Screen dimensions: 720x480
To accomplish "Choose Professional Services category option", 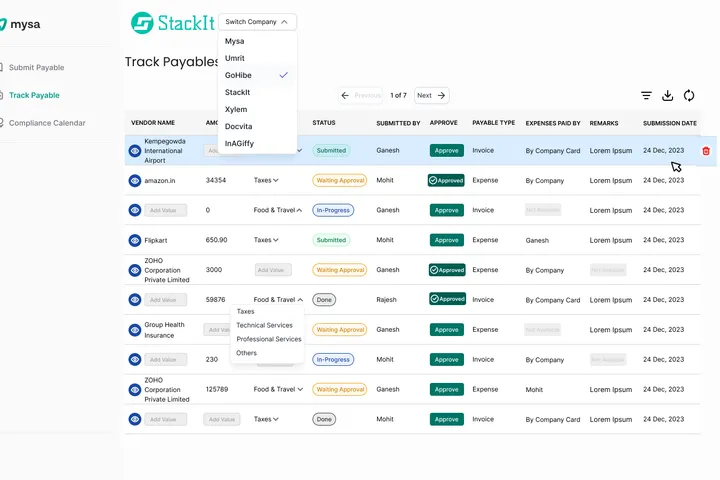I will pyautogui.click(x=269, y=339).
